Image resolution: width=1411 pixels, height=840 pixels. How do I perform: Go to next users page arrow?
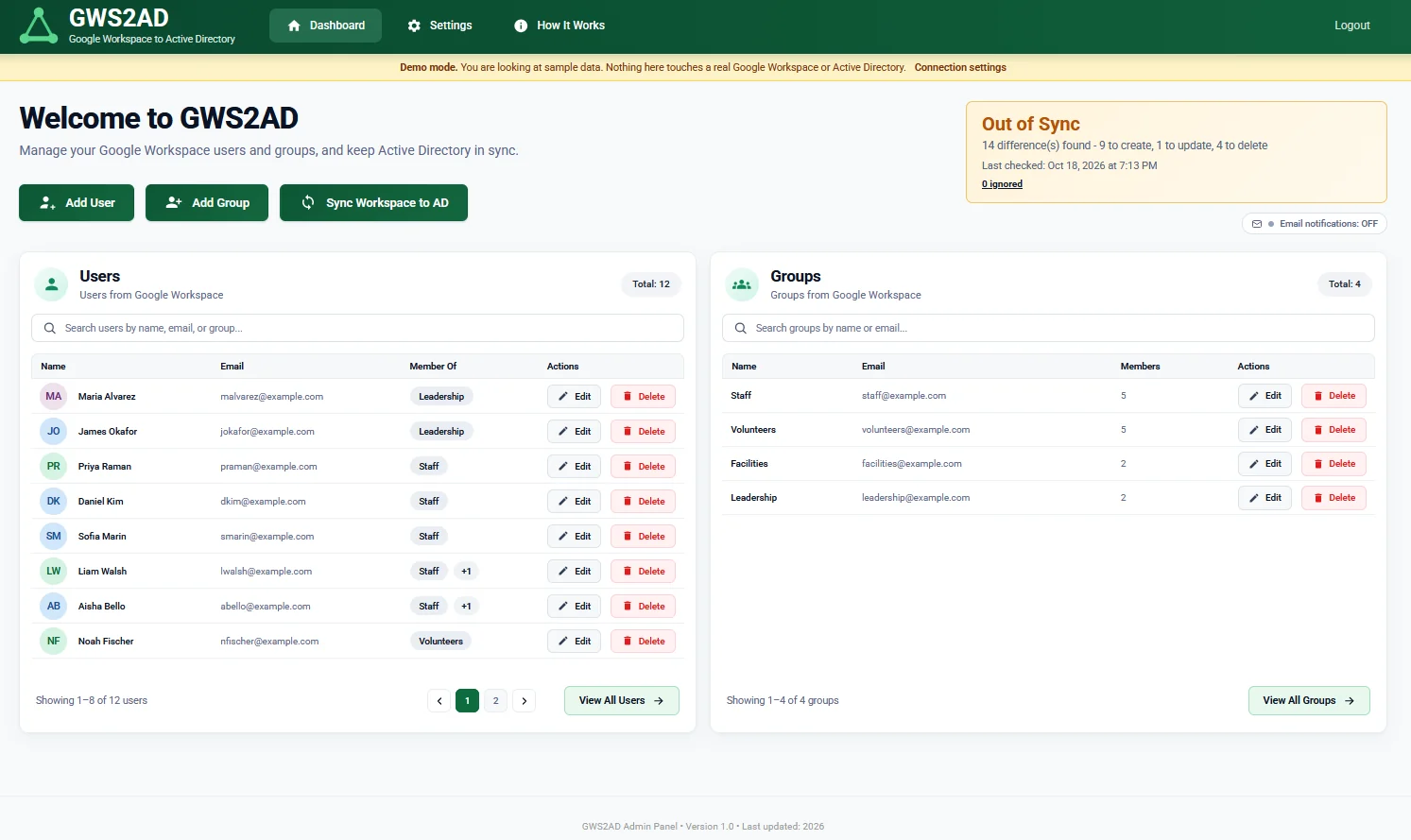pyautogui.click(x=524, y=701)
